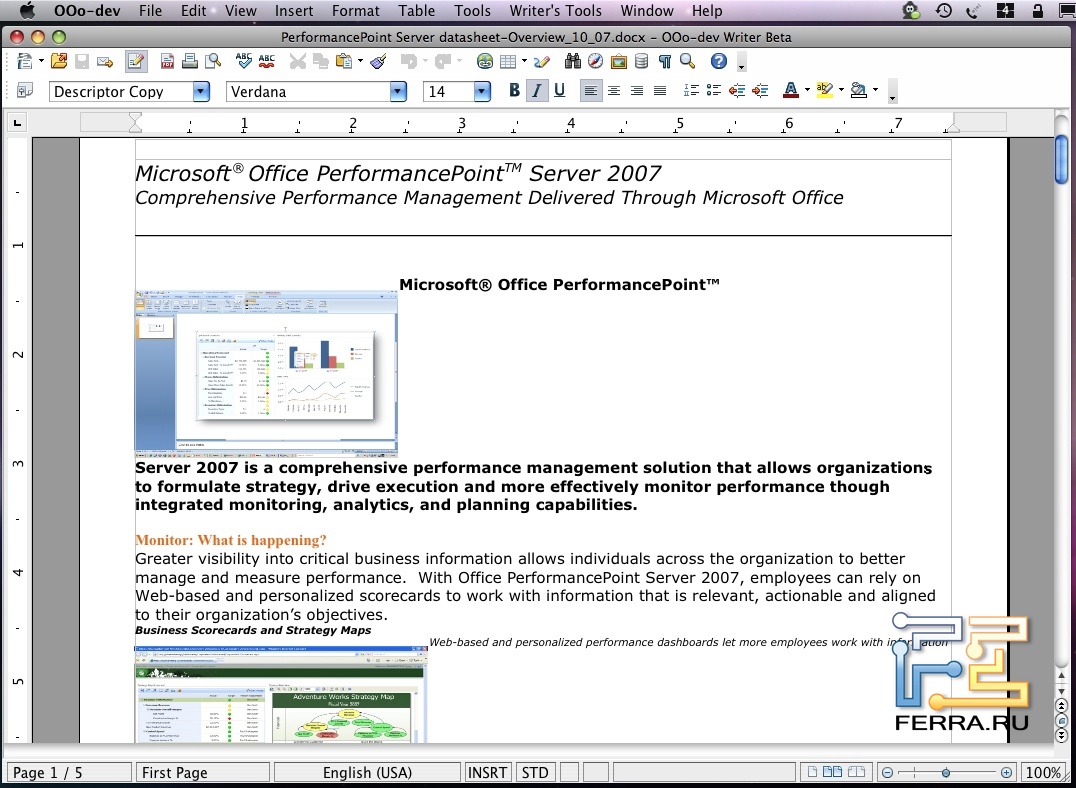Align text right

pyautogui.click(x=637, y=91)
